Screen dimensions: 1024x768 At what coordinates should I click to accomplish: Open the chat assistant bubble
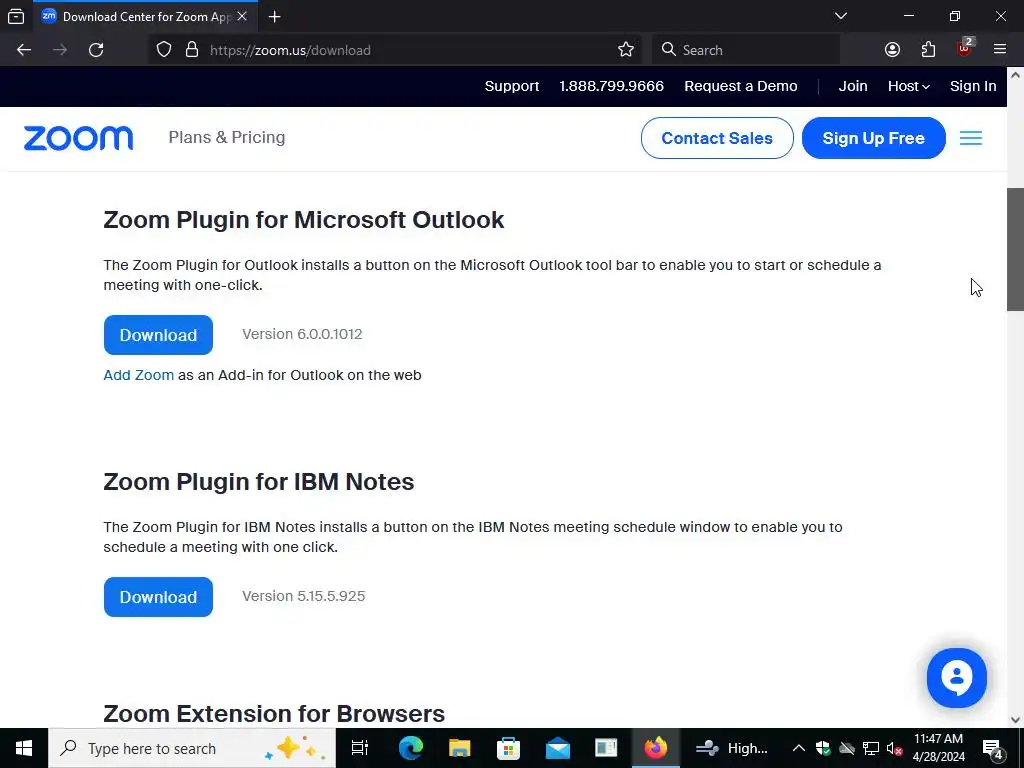(956, 678)
